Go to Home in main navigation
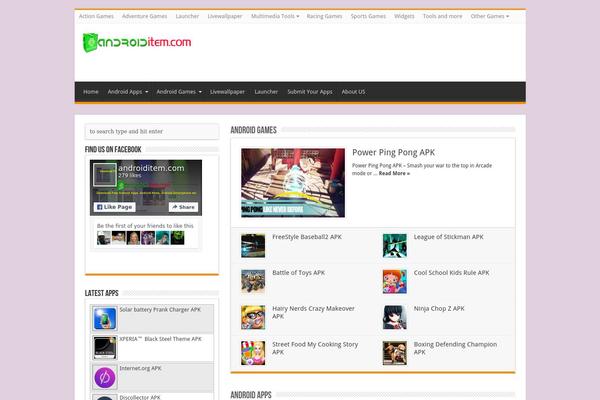The image size is (600, 400). pyautogui.click(x=91, y=92)
